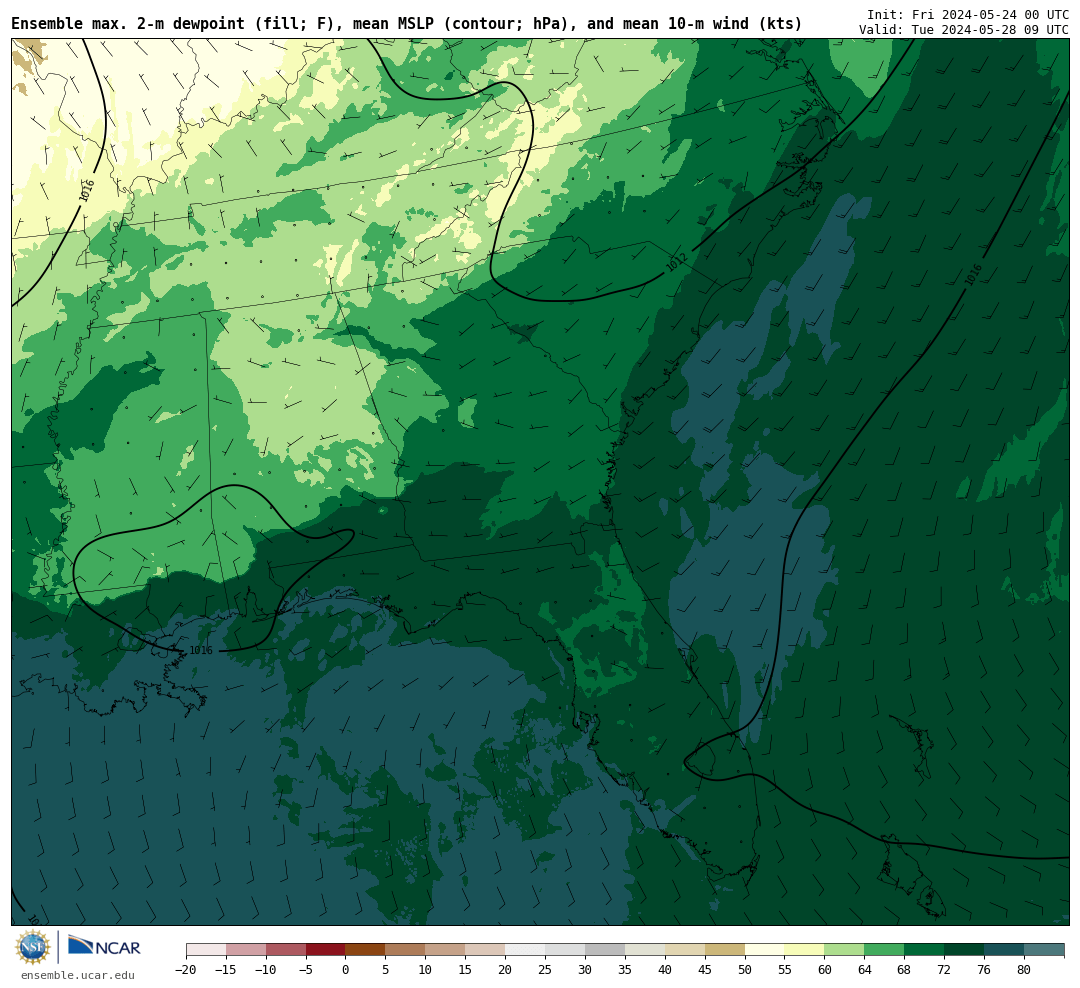Click the colorbar swatch between 60 and 64

pyautogui.click(x=845, y=950)
